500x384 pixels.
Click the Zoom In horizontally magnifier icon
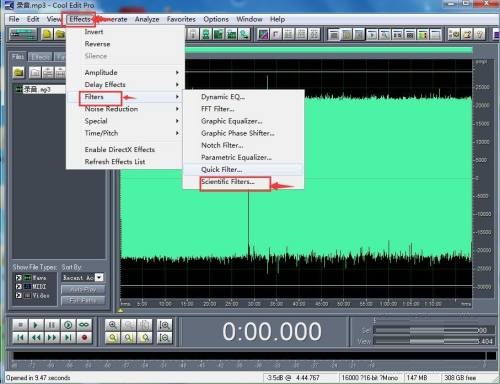(113, 324)
